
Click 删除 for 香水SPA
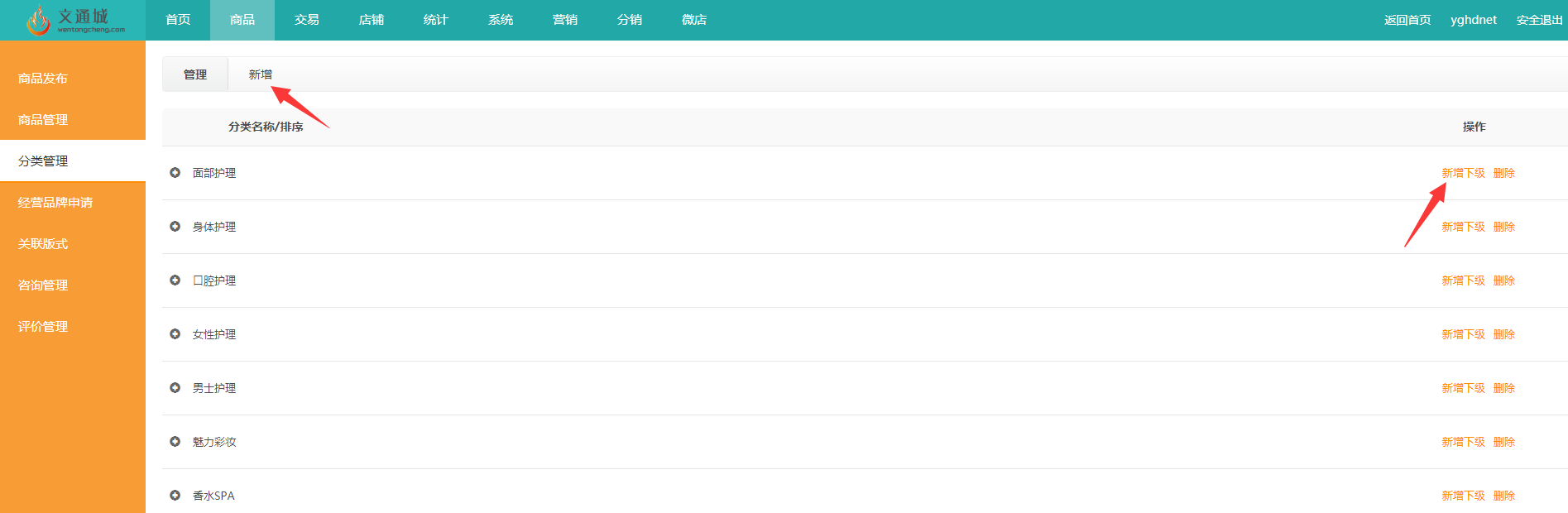tap(1504, 496)
